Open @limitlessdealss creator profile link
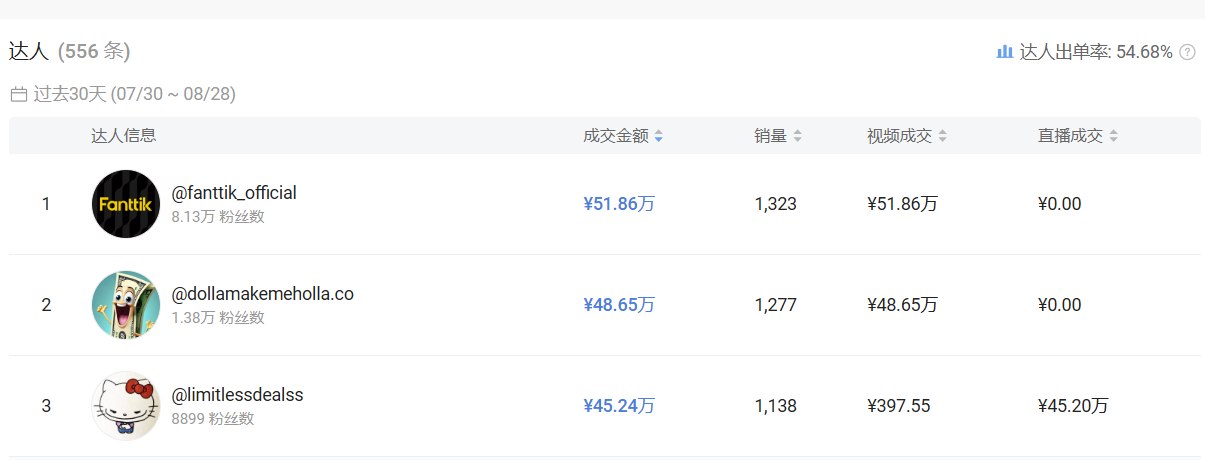Viewport: 1205px width, 460px height. click(x=237, y=395)
